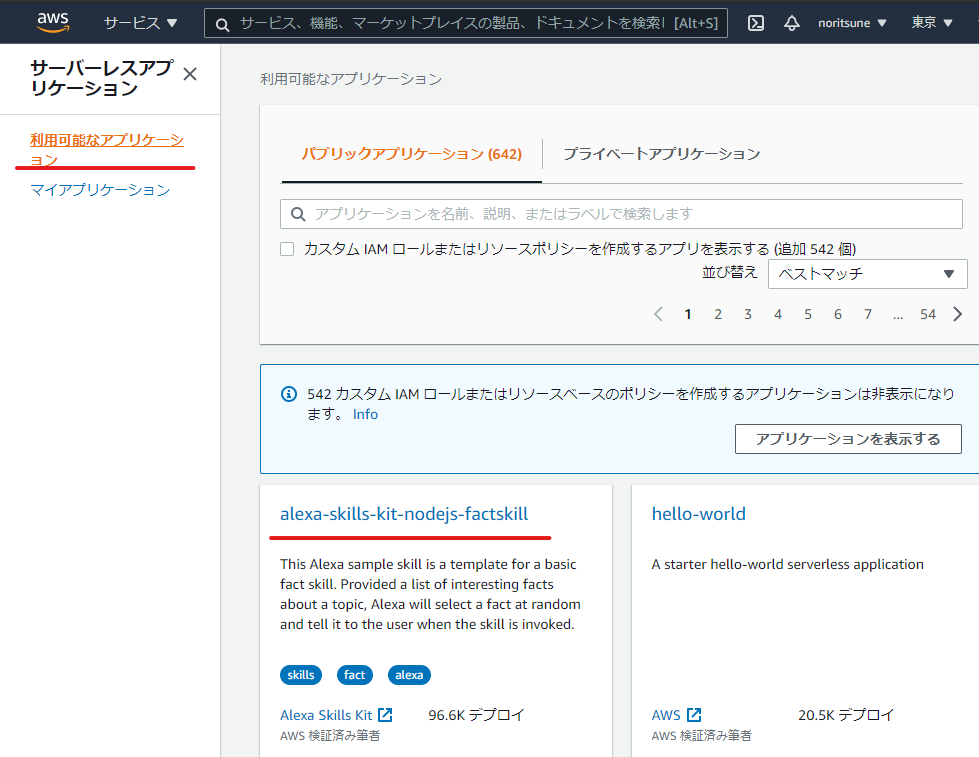
Task: Open the ベストマッチ sort dropdown
Action: pyautogui.click(x=867, y=274)
